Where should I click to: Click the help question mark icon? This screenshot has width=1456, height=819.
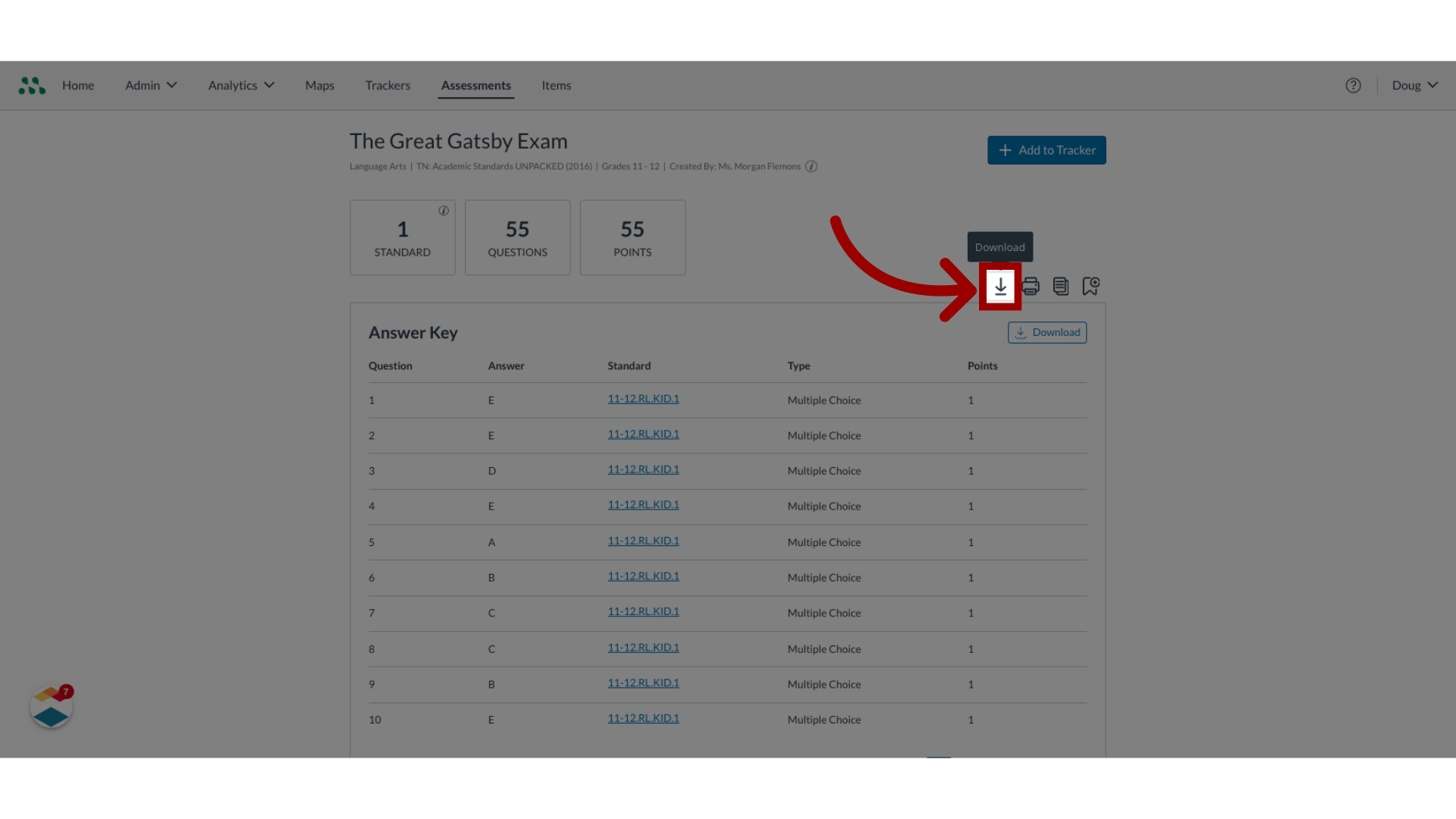tap(1353, 85)
